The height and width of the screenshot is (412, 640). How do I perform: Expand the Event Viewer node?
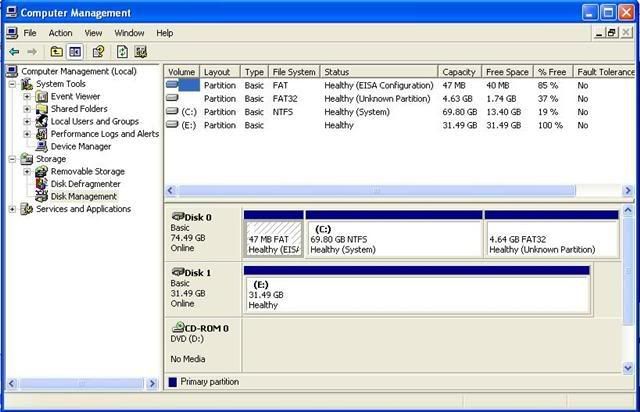coord(28,97)
